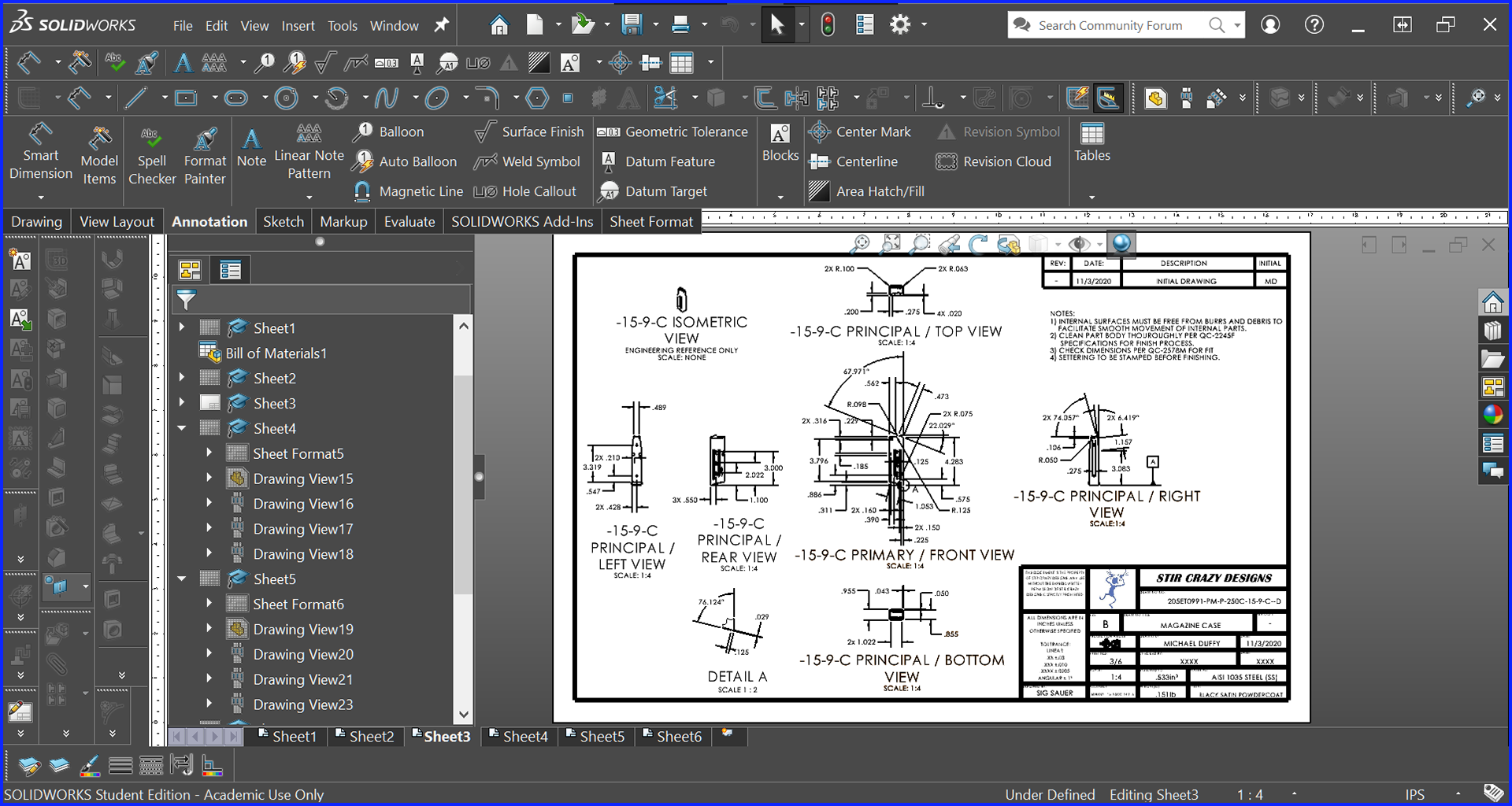Screen dimensions: 1512x806
Task: Open the Insert menu
Action: pyautogui.click(x=298, y=25)
